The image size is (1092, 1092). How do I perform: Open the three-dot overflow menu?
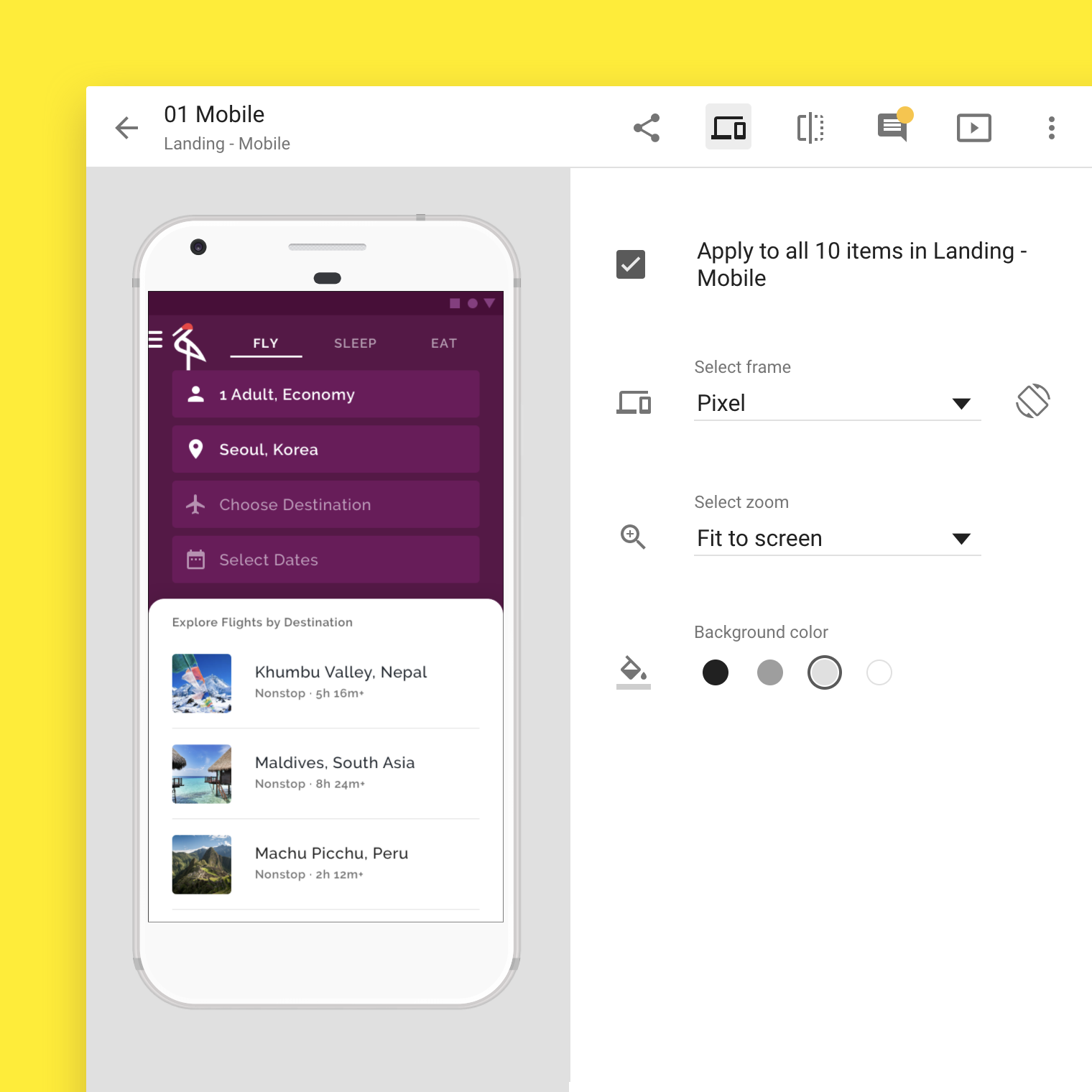1052,128
